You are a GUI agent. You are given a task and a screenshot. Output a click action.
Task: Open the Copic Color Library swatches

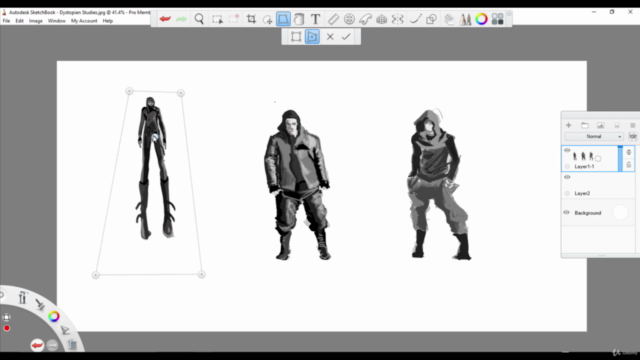[497, 19]
